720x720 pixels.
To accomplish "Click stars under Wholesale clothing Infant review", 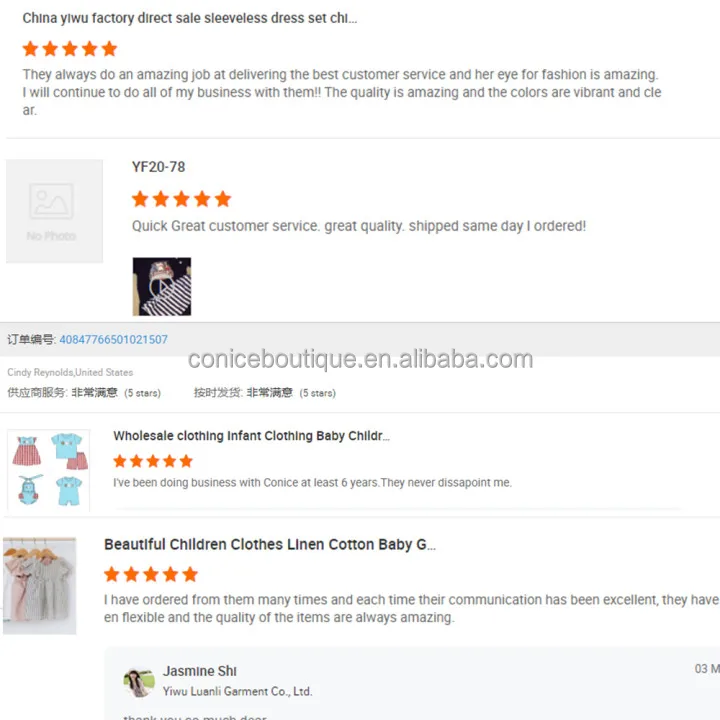I will 153,461.
